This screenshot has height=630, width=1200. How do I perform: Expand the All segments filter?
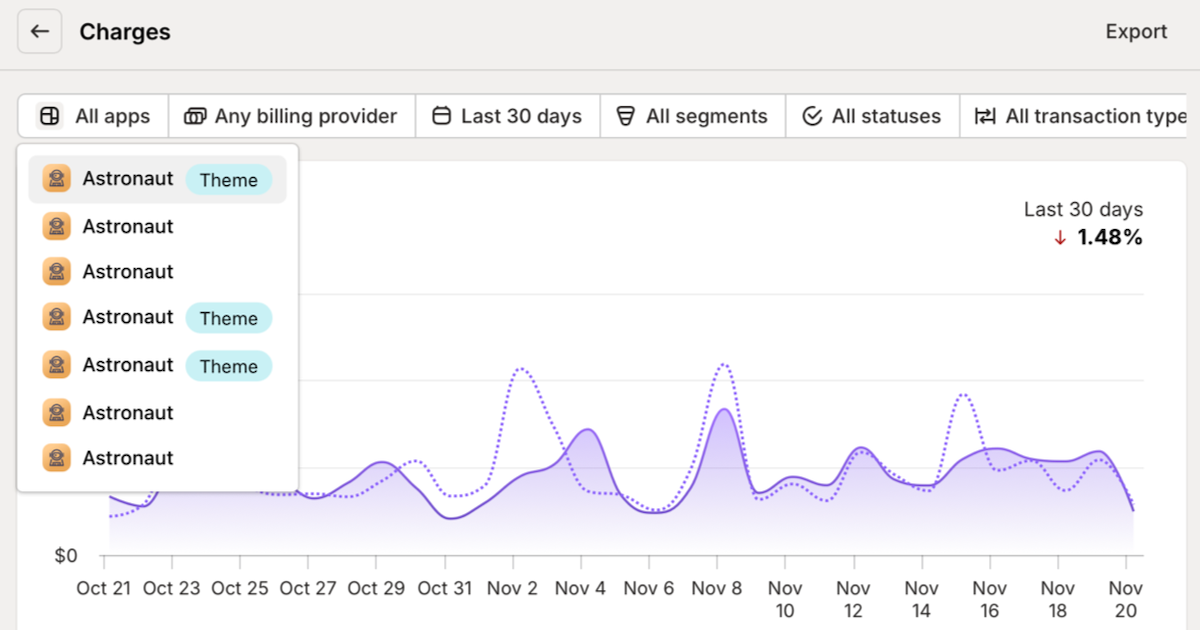tap(706, 117)
